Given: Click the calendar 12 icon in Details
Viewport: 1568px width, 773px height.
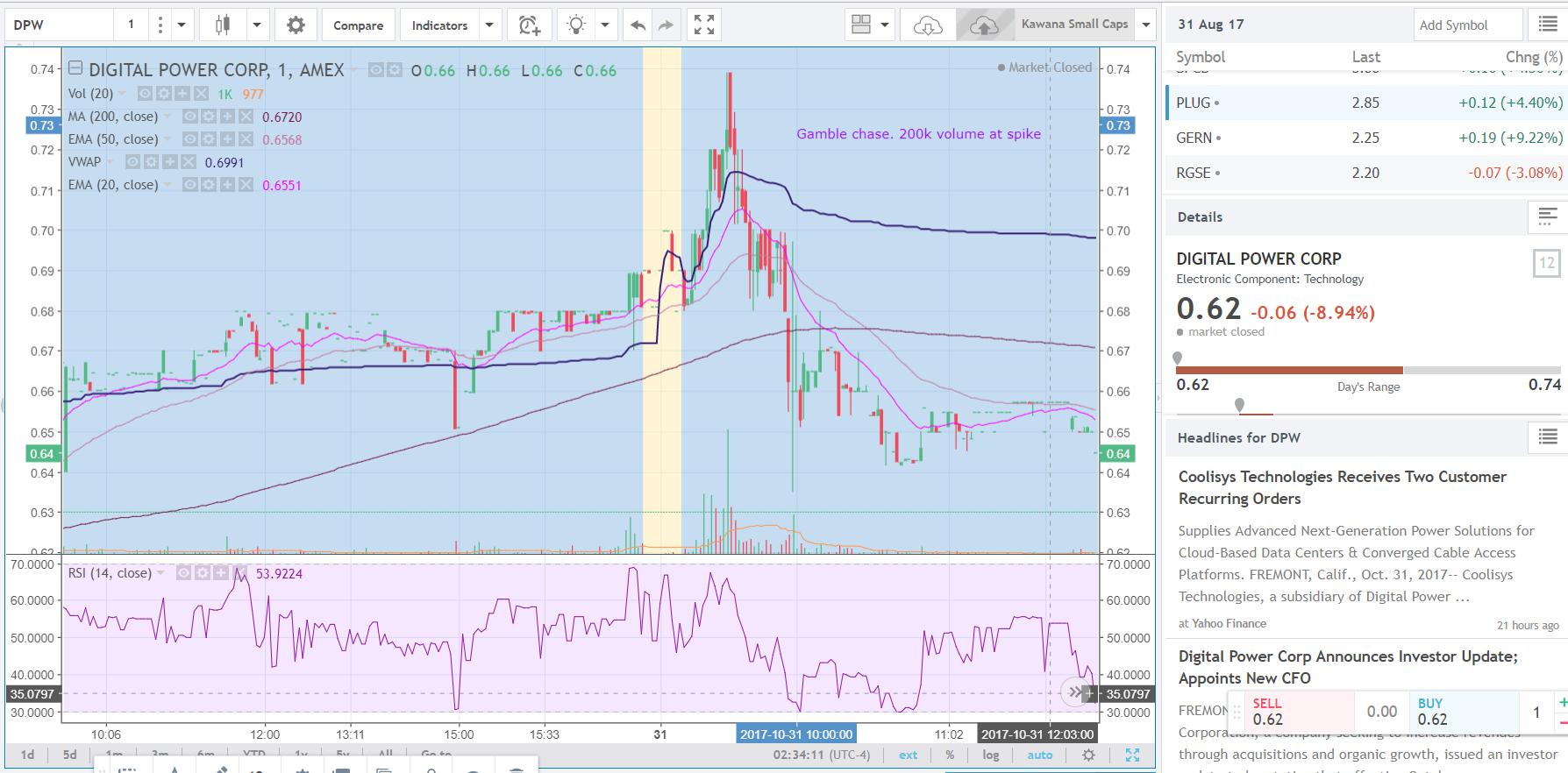Looking at the screenshot, I should [x=1547, y=263].
